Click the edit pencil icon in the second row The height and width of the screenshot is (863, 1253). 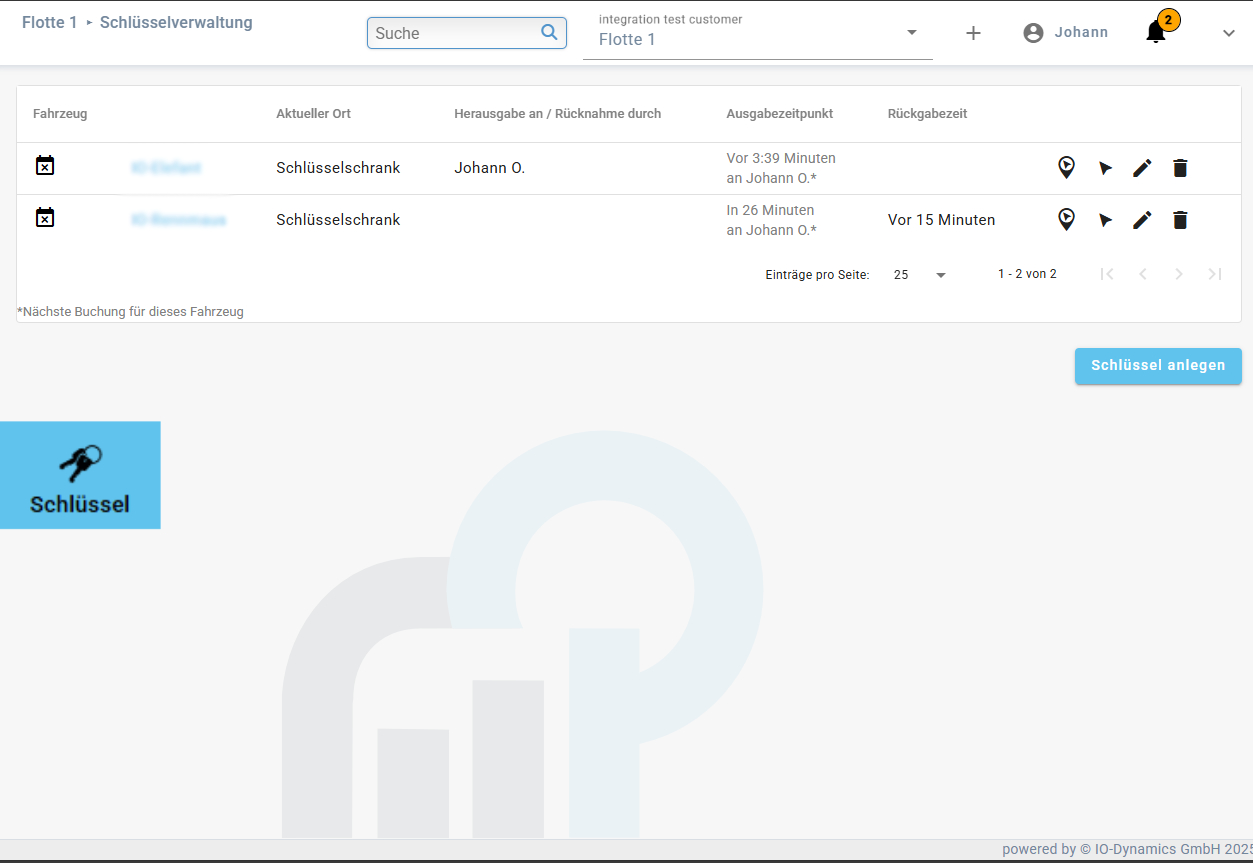(x=1142, y=220)
